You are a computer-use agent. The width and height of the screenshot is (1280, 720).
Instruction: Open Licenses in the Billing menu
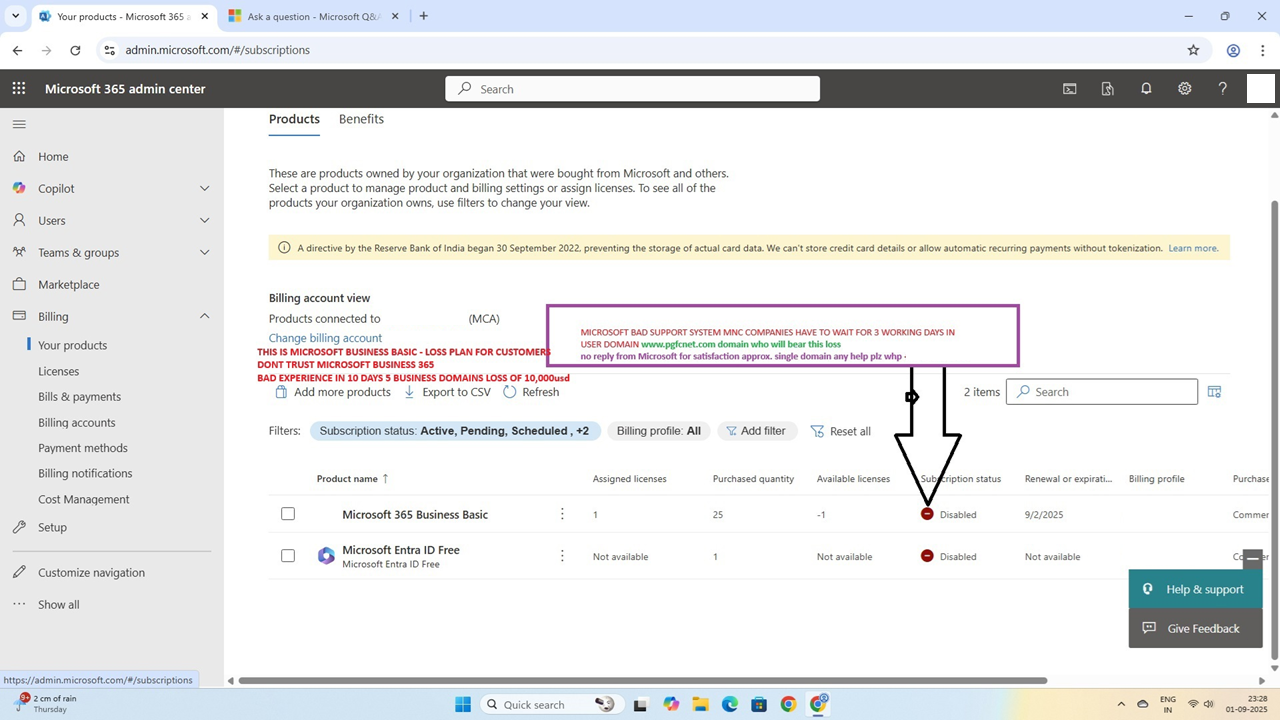pyautogui.click(x=59, y=371)
